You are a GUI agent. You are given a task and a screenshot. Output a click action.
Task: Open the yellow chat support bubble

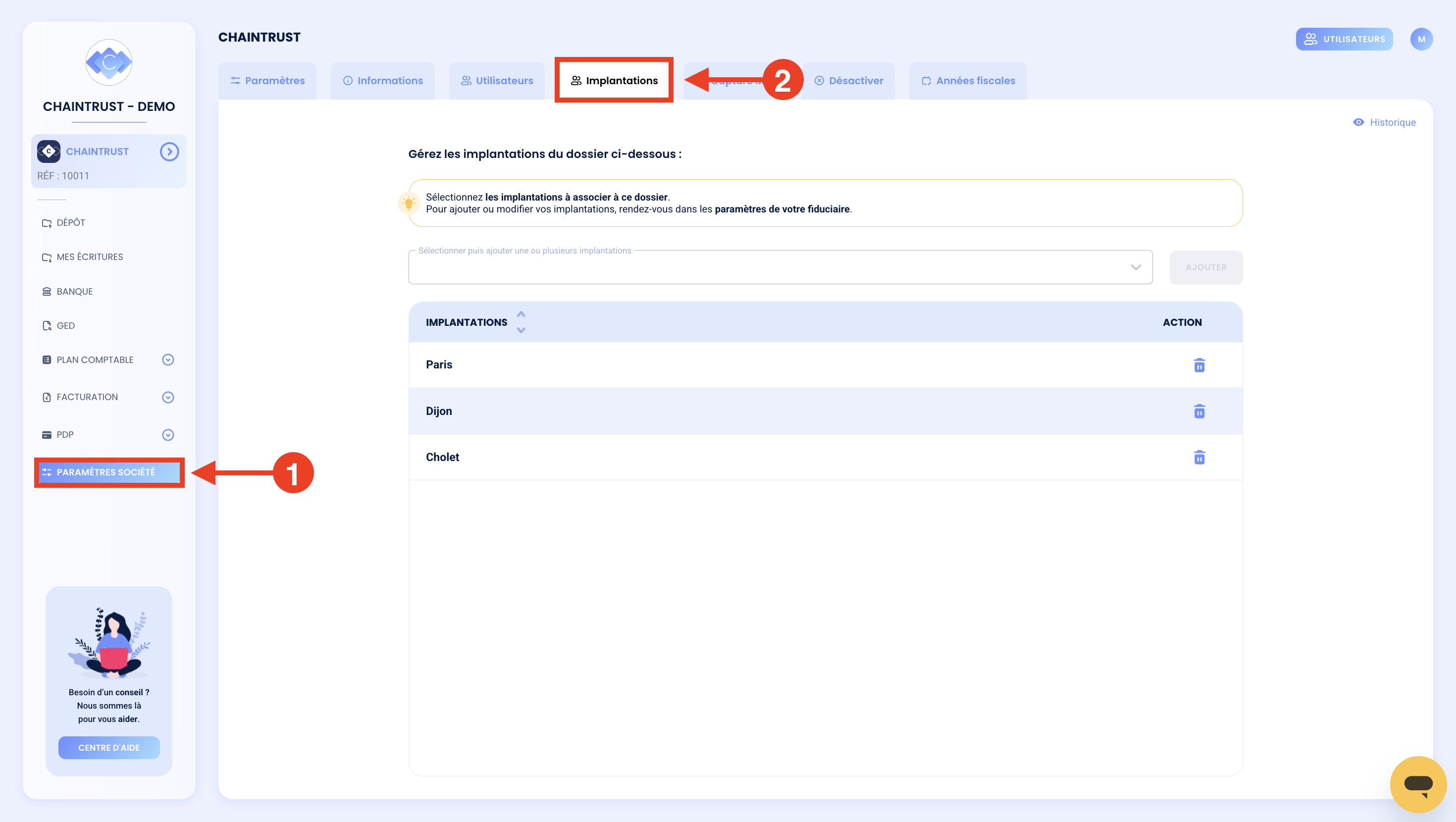(1418, 784)
